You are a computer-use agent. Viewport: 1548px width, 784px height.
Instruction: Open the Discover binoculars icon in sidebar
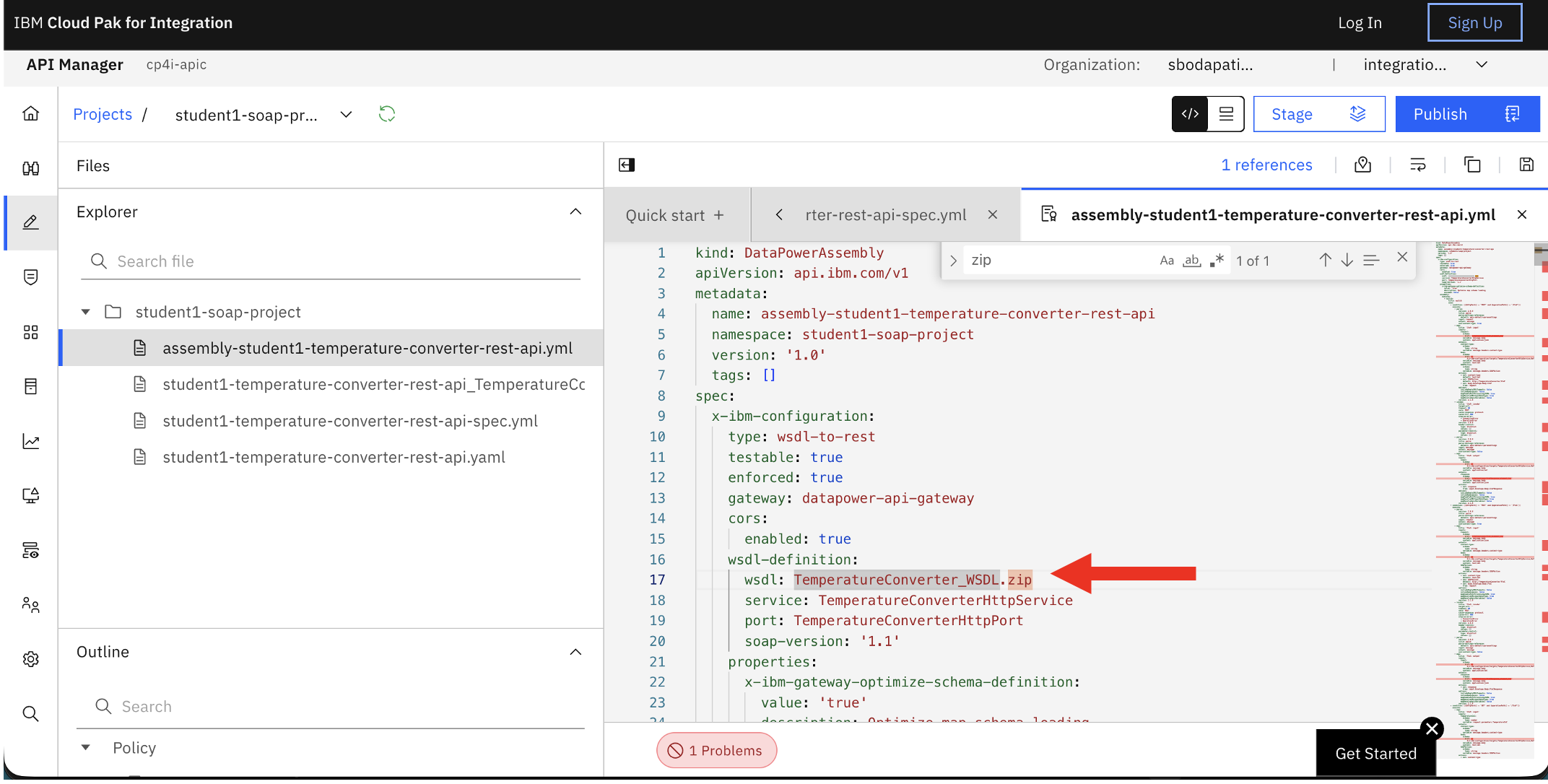coord(30,169)
